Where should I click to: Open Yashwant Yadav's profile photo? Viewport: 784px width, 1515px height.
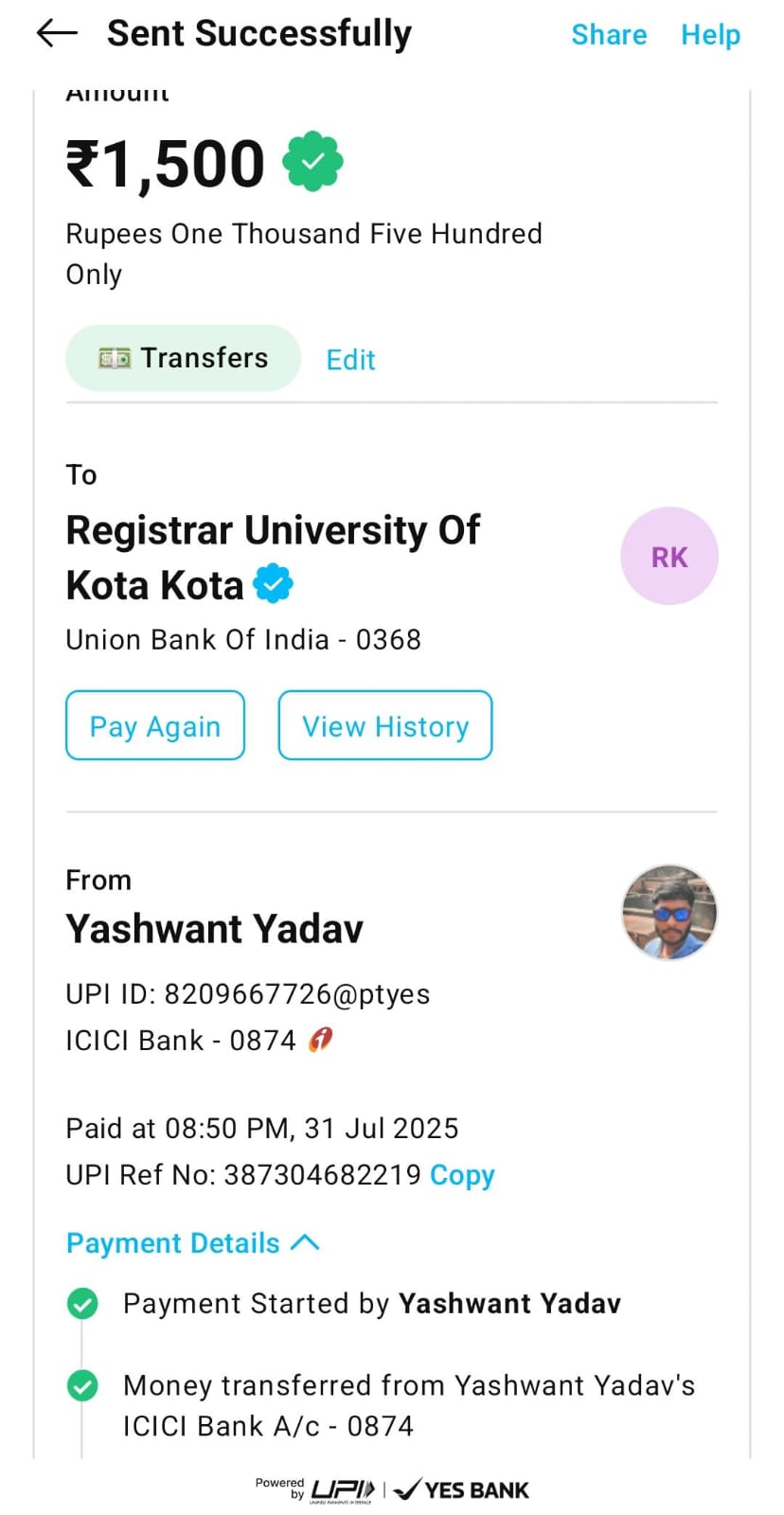668,913
